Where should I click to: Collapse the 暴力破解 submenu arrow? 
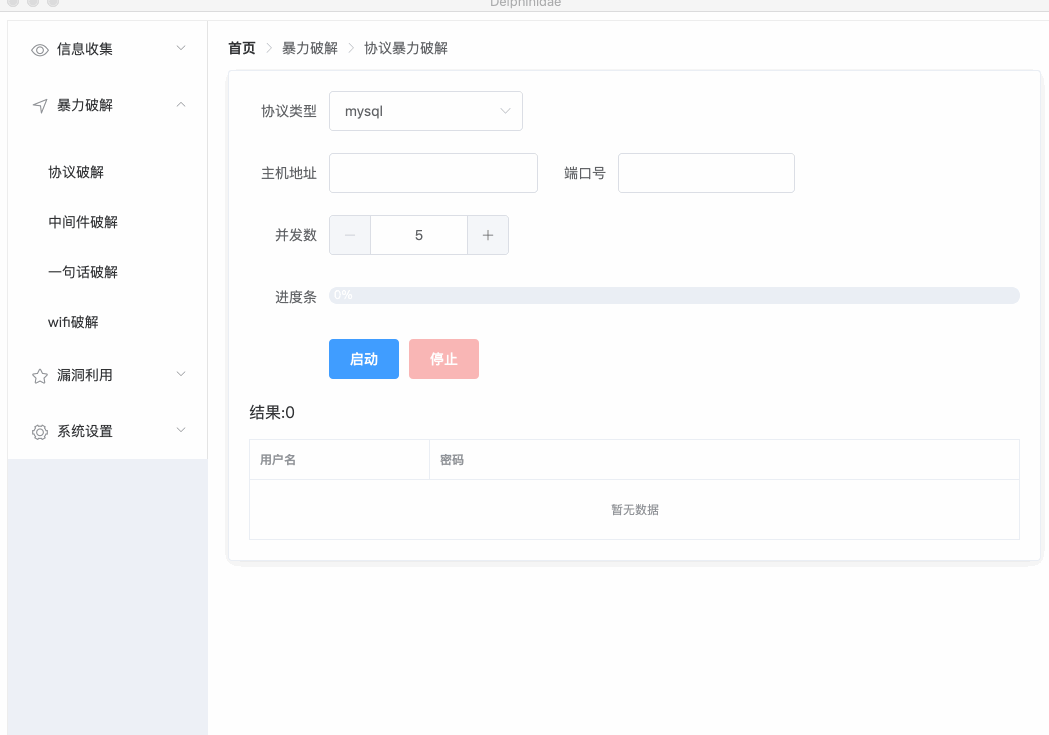(x=181, y=104)
